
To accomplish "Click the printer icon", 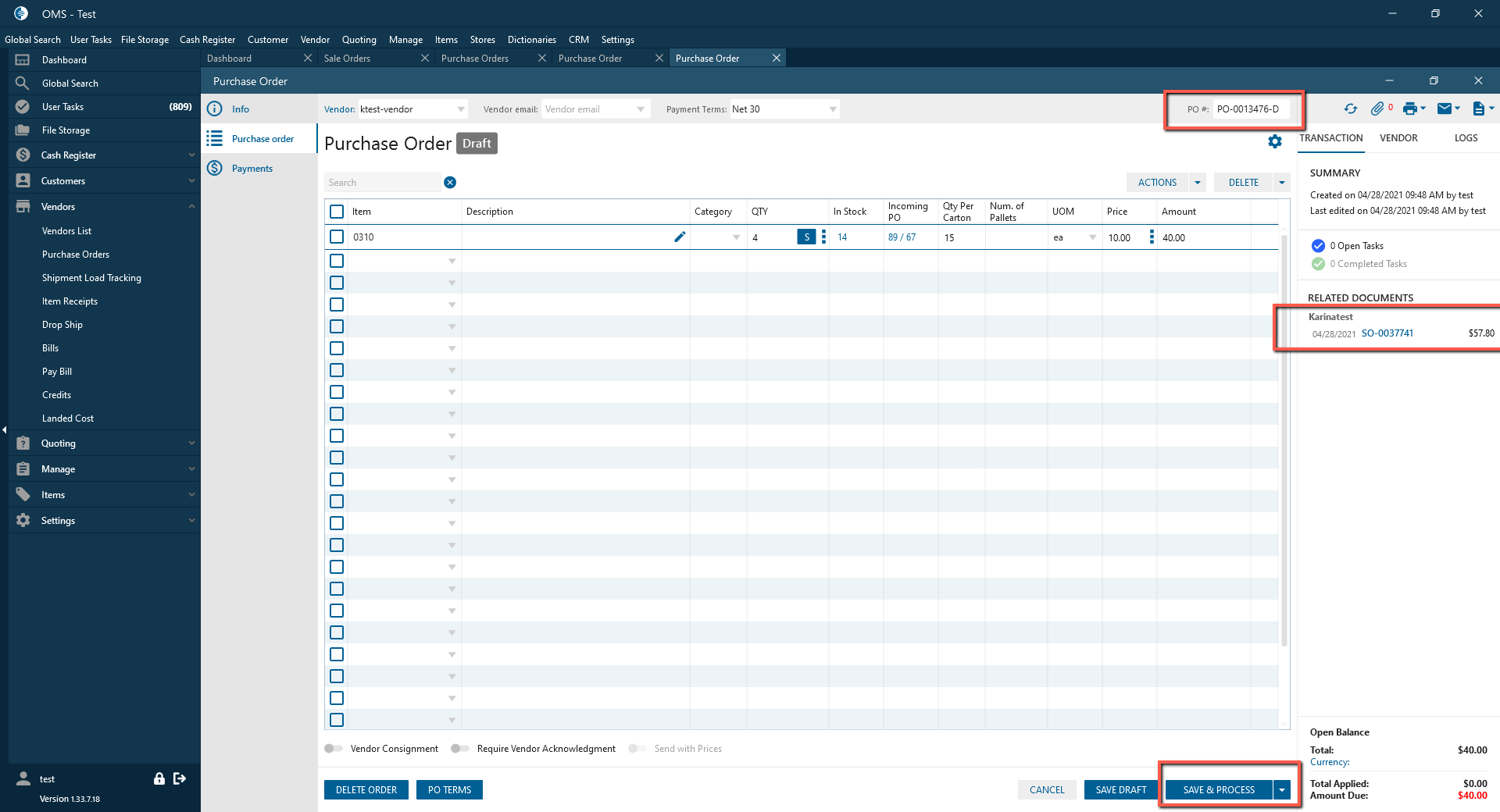I will [x=1409, y=109].
